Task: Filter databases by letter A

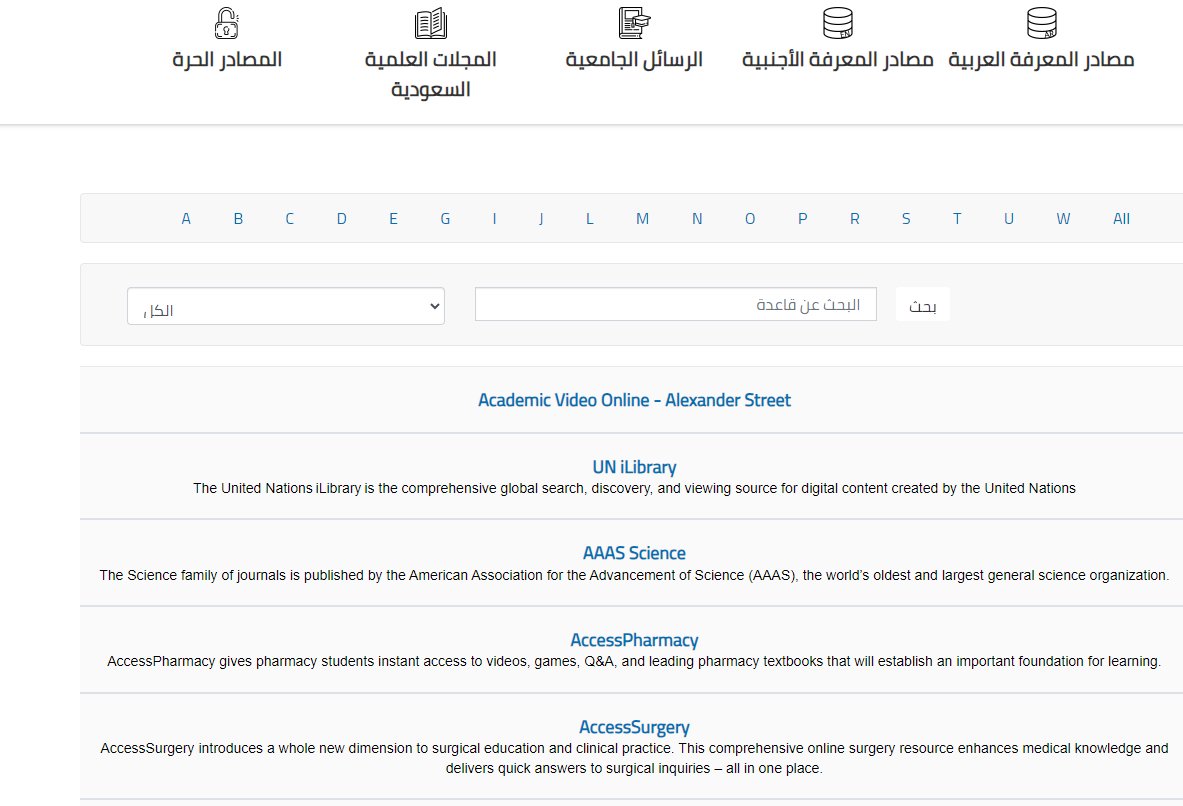Action: [186, 219]
